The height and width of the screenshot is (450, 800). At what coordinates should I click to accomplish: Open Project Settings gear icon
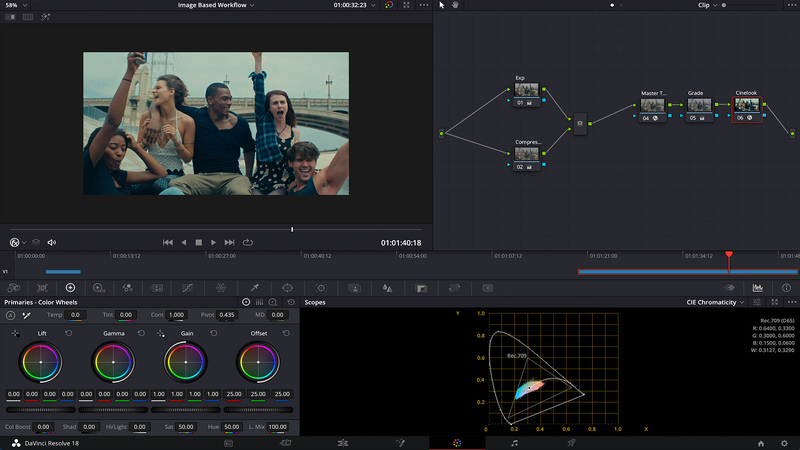click(x=786, y=442)
